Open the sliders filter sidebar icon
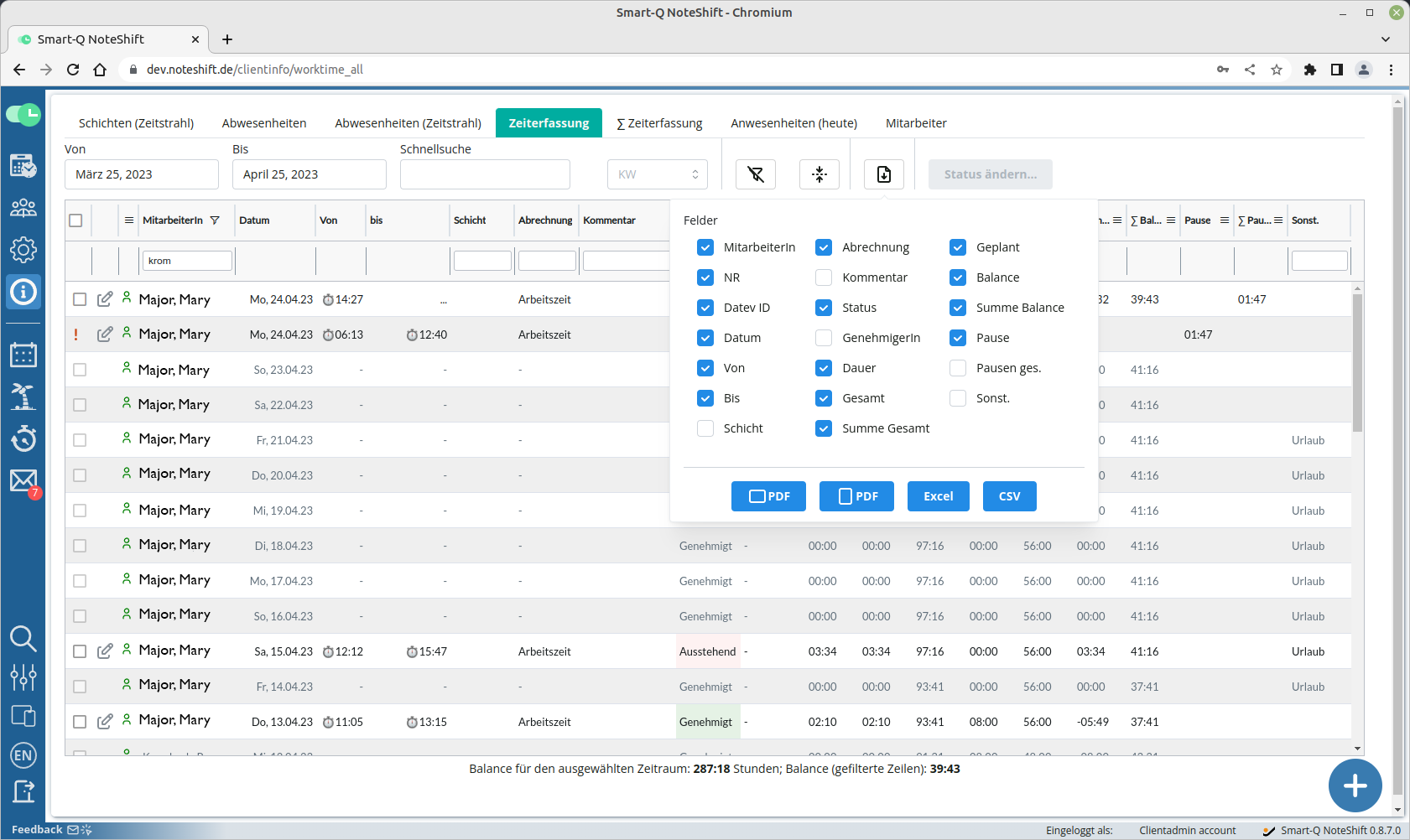 coord(23,677)
